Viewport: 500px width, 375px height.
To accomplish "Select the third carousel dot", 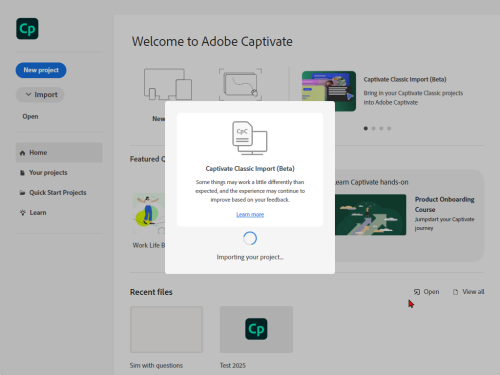I will click(x=381, y=128).
